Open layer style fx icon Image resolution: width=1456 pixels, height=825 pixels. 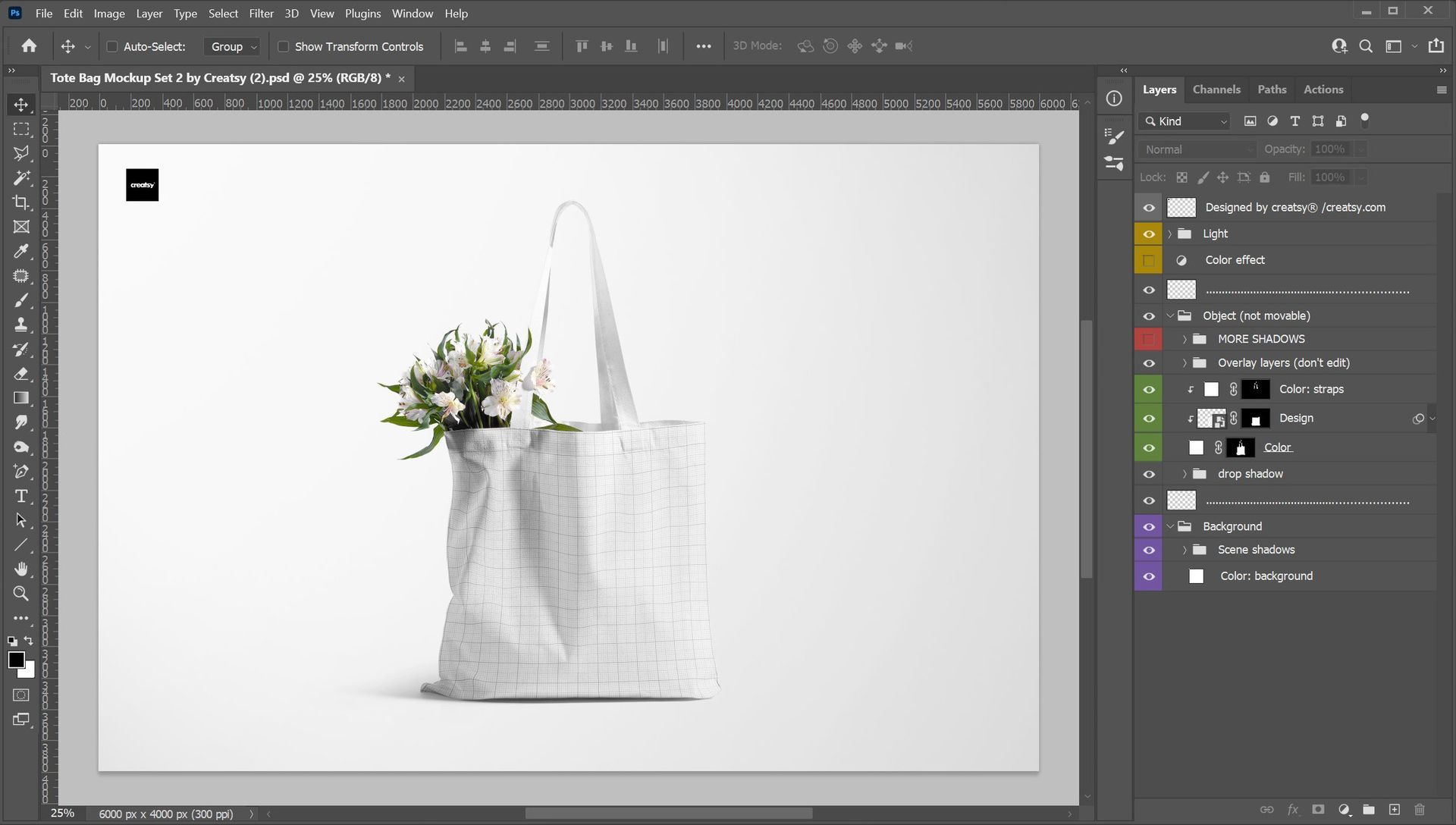(1293, 810)
